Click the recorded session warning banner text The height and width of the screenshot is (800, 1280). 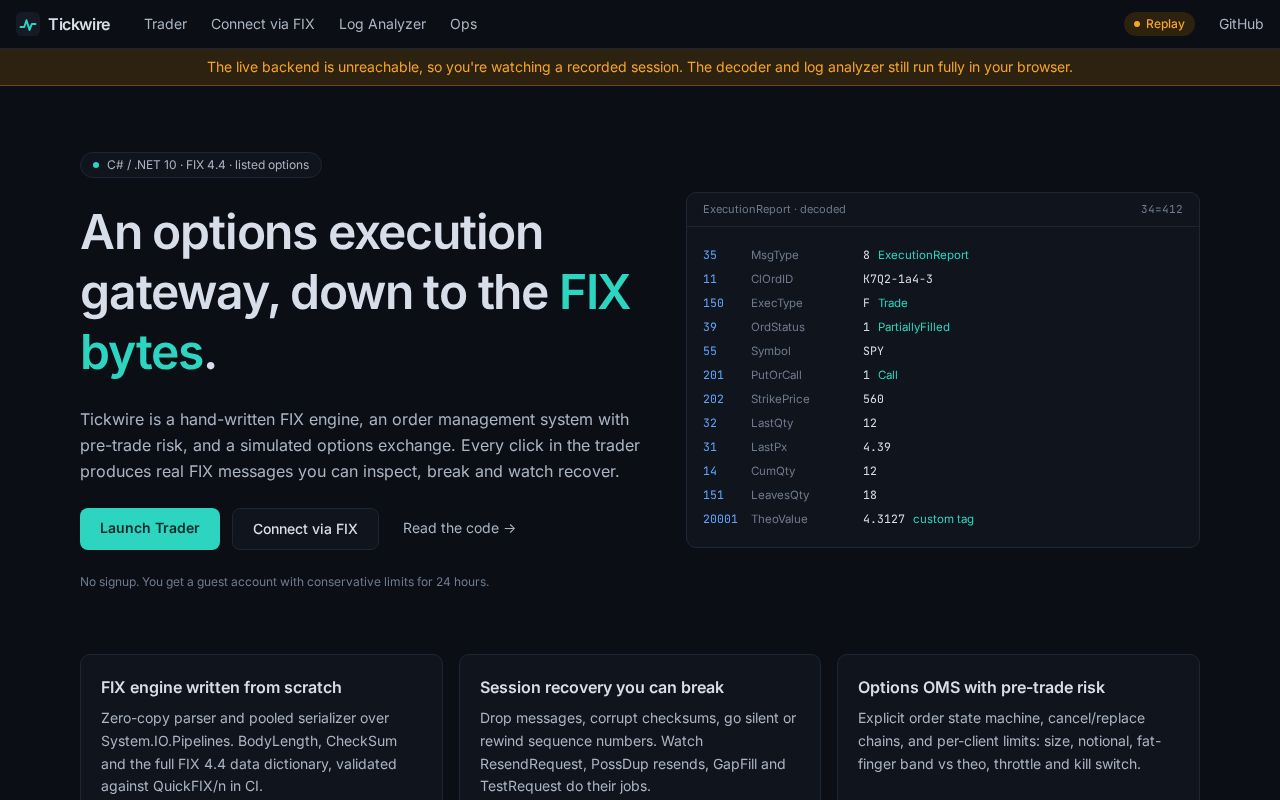click(x=640, y=67)
